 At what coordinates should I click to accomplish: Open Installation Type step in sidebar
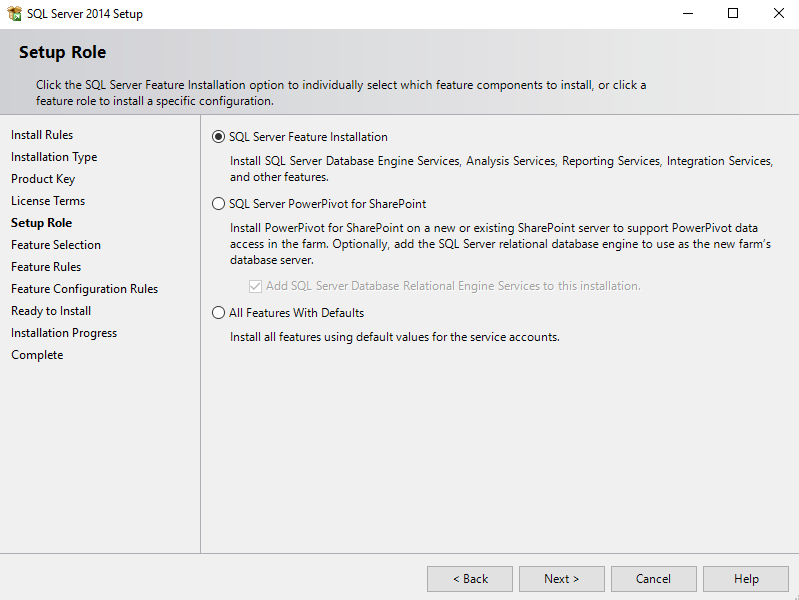[x=54, y=157]
